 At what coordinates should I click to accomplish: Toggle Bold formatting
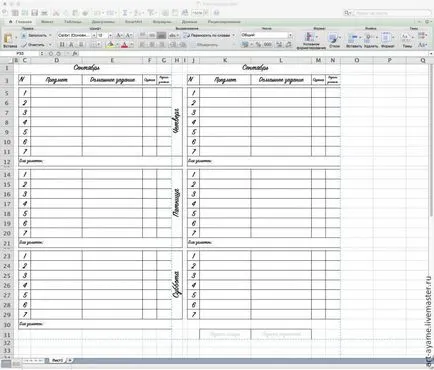[62, 45]
